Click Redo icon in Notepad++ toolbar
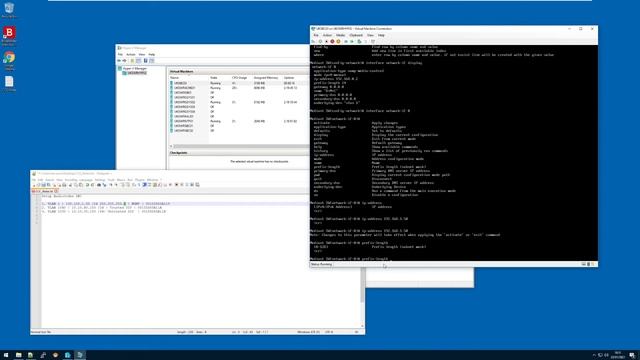This screenshot has height=360, width=640. 93,185
